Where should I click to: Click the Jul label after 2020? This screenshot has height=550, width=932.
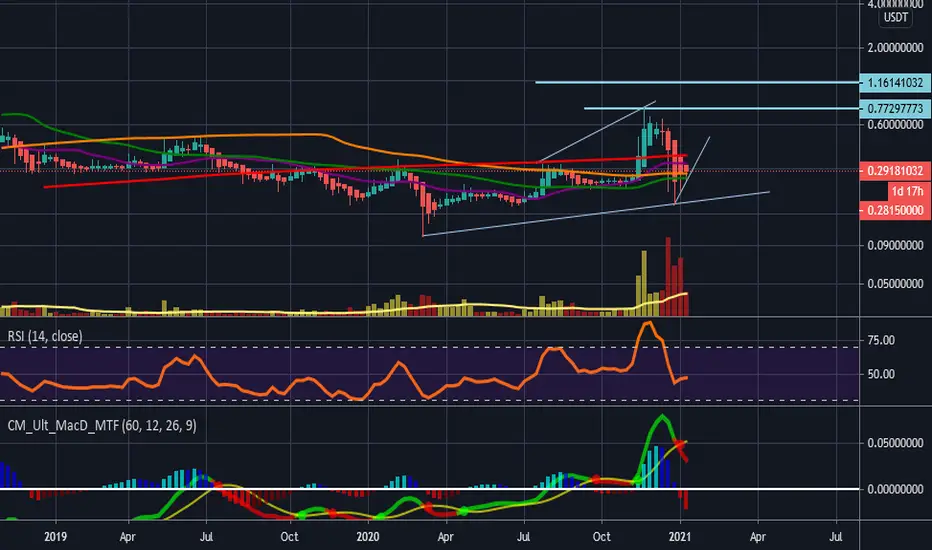[x=523, y=537]
